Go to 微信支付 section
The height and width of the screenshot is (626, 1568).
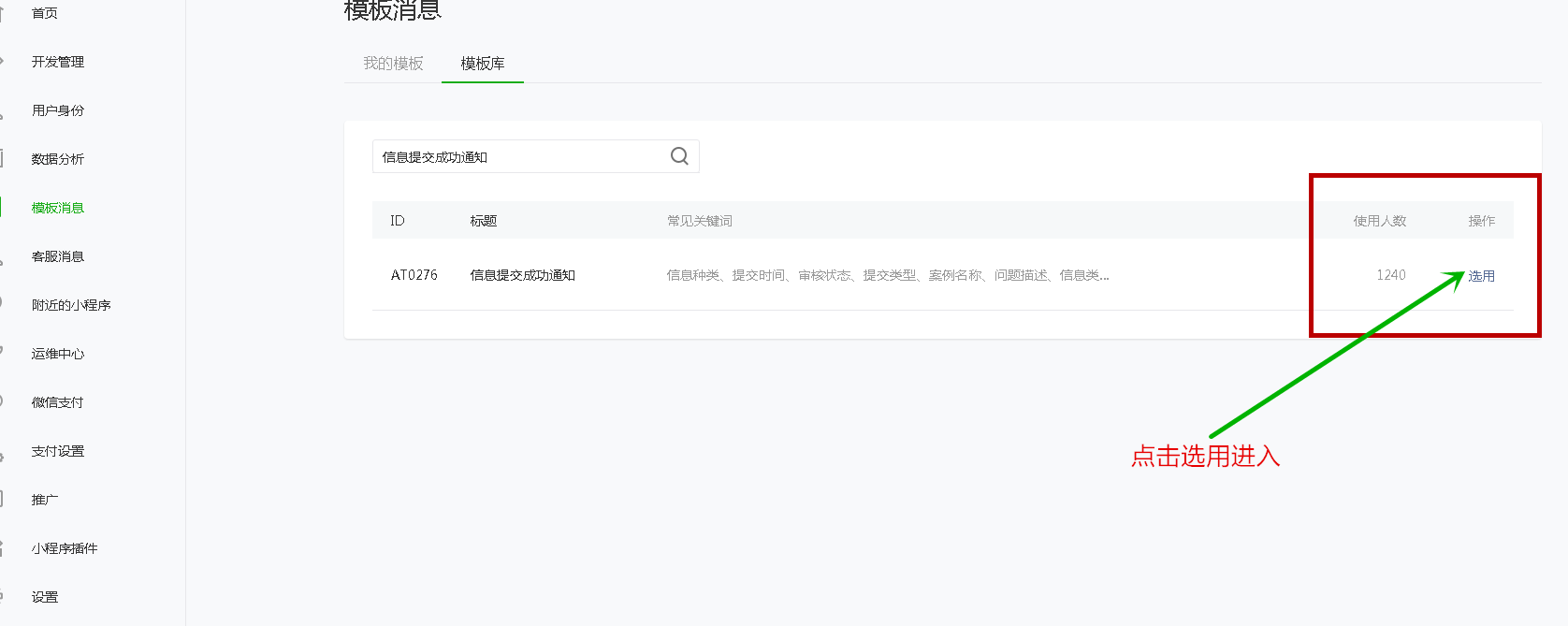57,402
